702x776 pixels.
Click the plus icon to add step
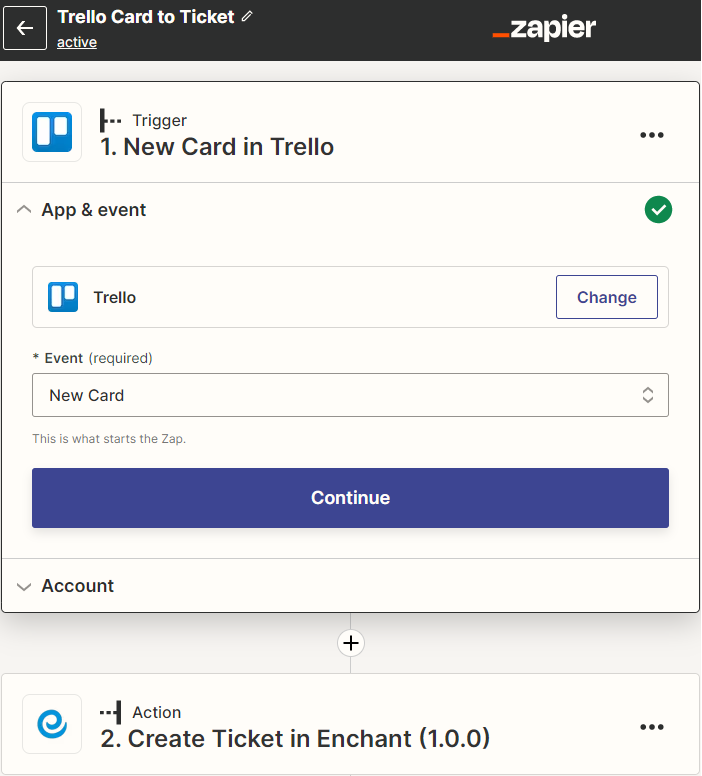350,643
